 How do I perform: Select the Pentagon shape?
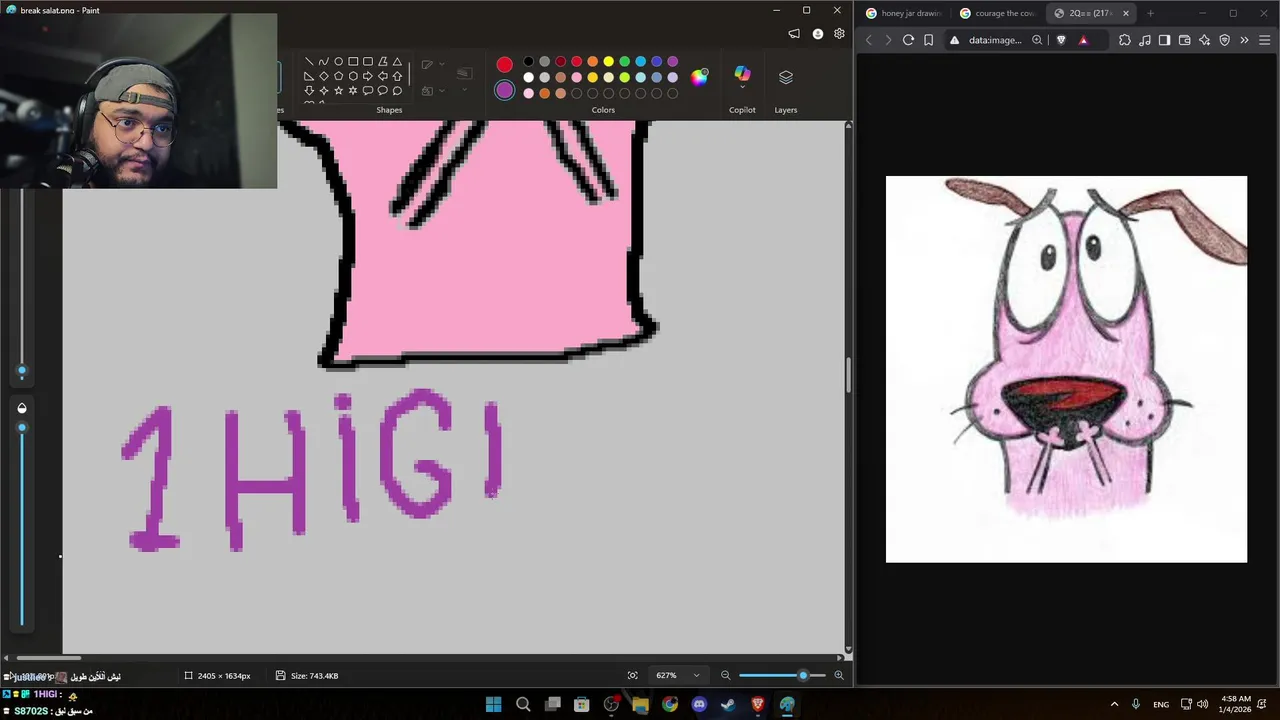coord(338,76)
